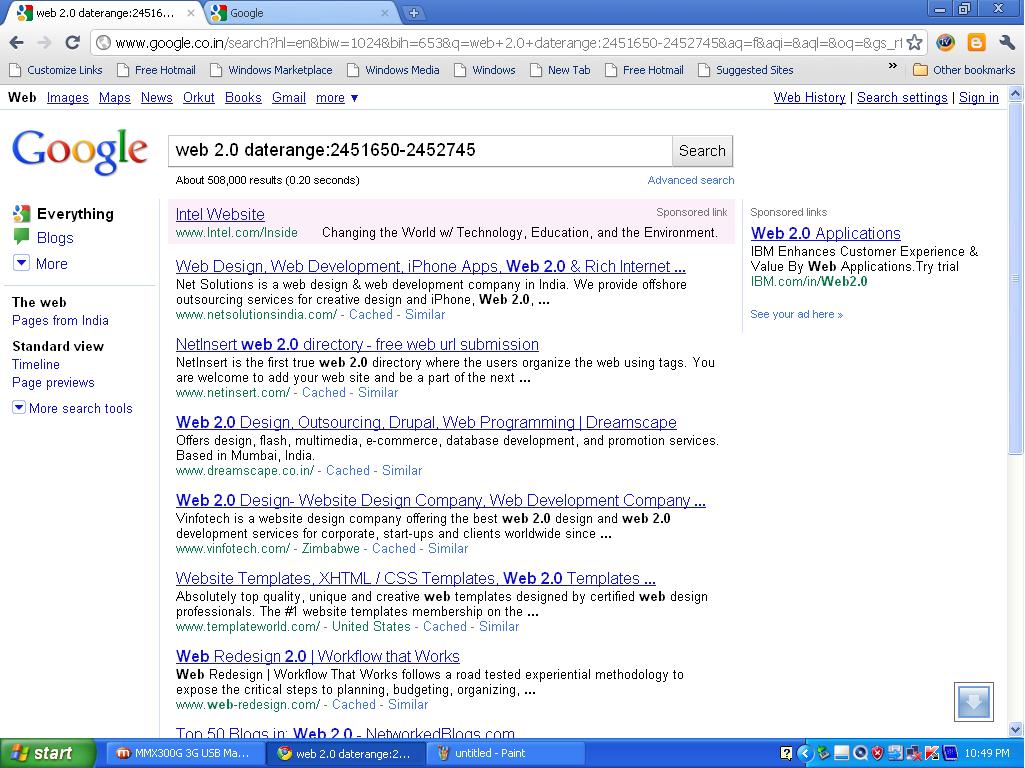This screenshot has width=1025, height=768.
Task: Click the Blogger extension icon
Action: 976,43
